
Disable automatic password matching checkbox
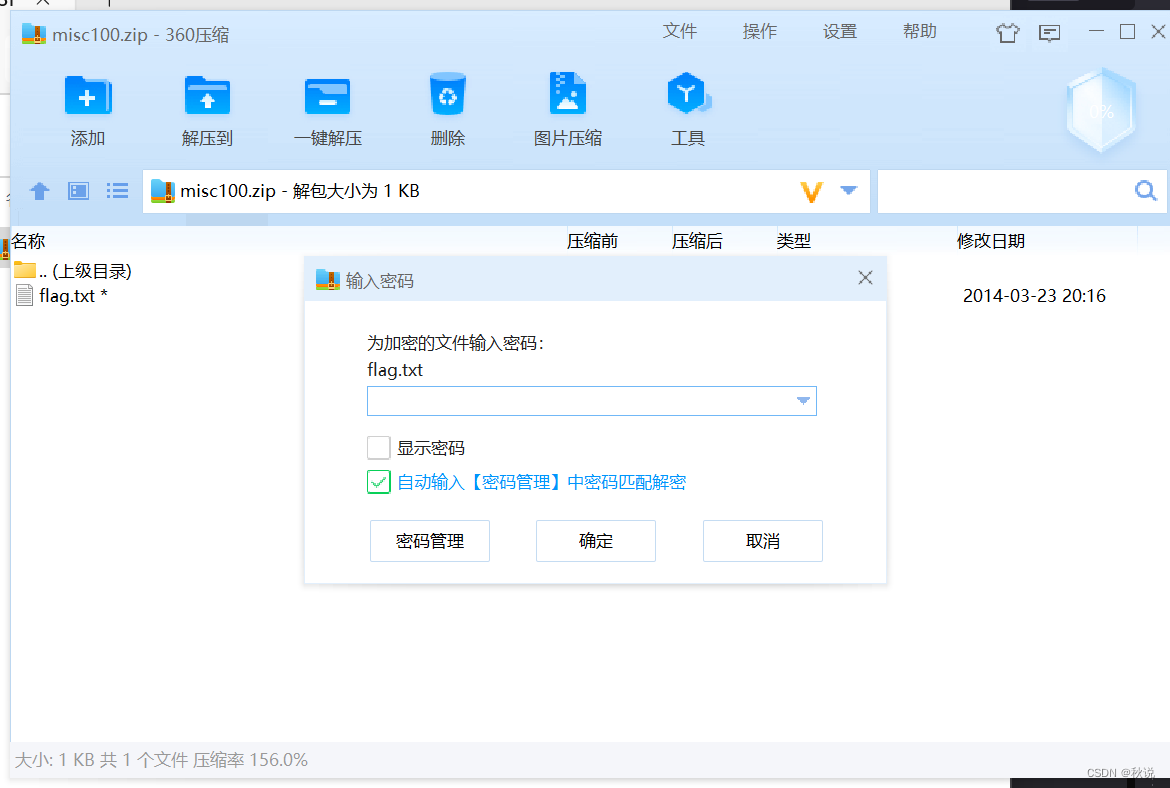tap(378, 482)
